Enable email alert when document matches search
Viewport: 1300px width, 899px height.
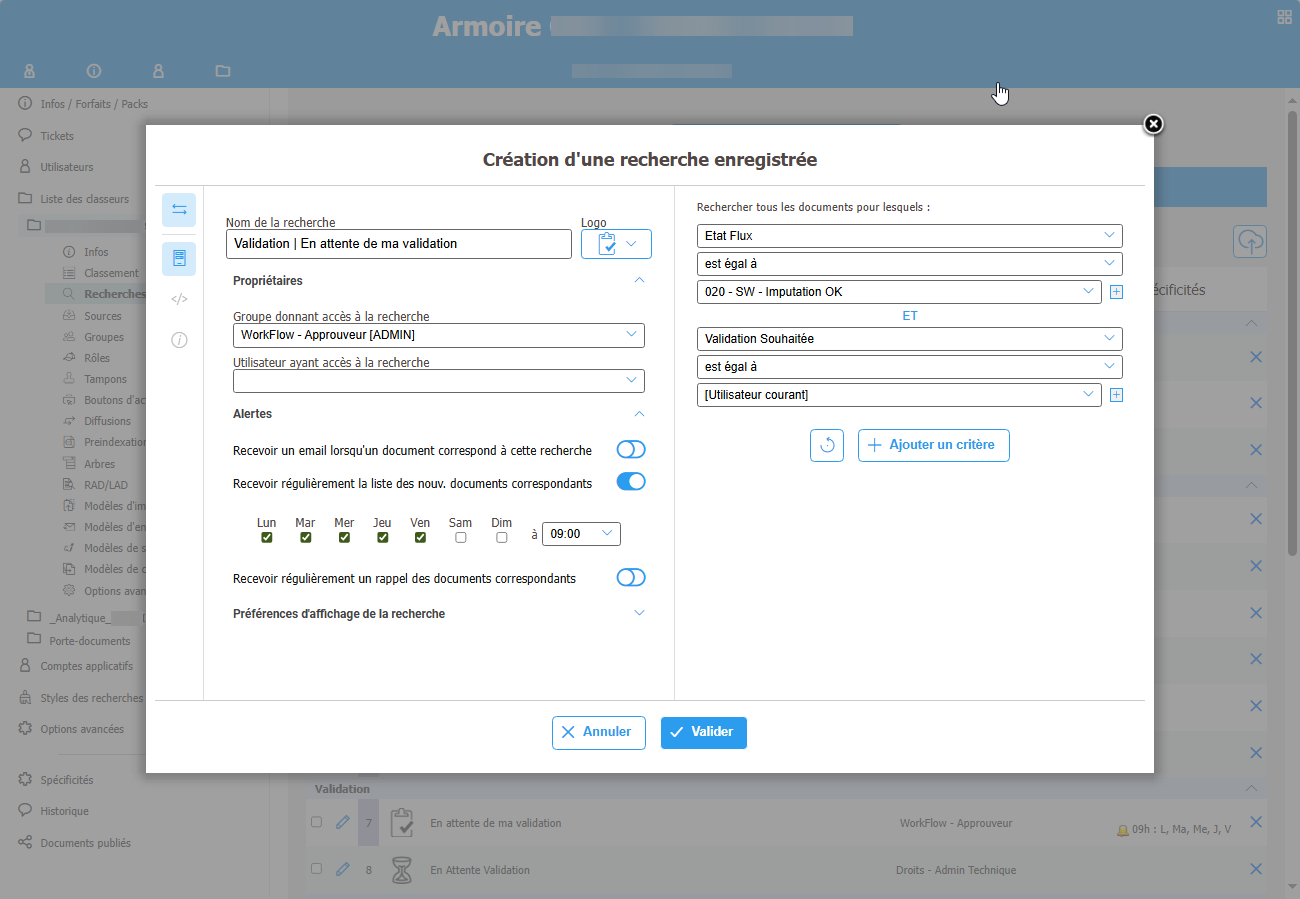[x=631, y=450]
